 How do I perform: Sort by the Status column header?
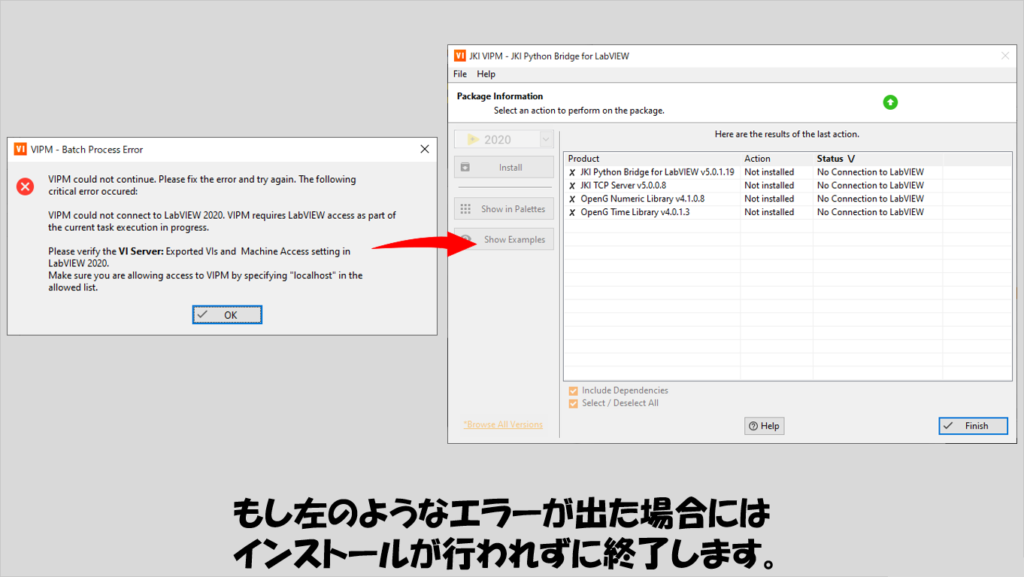pos(836,158)
